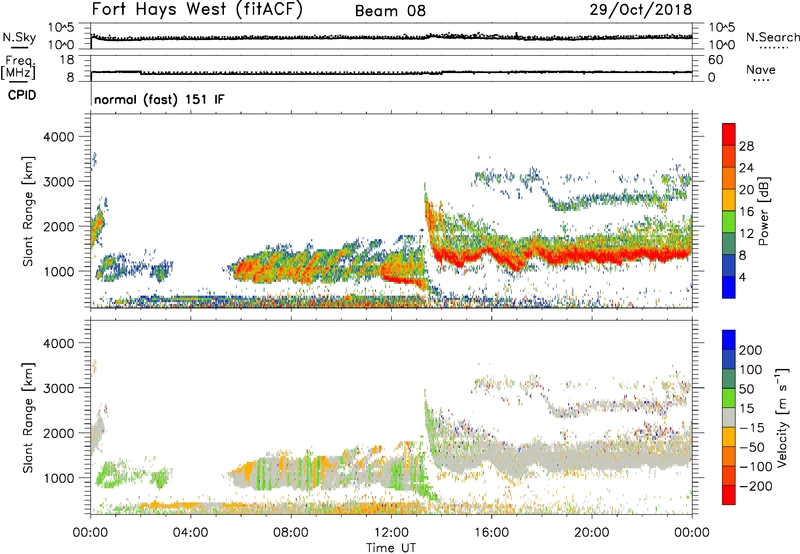Click the '4' power colorbar value
The width and height of the screenshot is (800, 554).
[742, 277]
